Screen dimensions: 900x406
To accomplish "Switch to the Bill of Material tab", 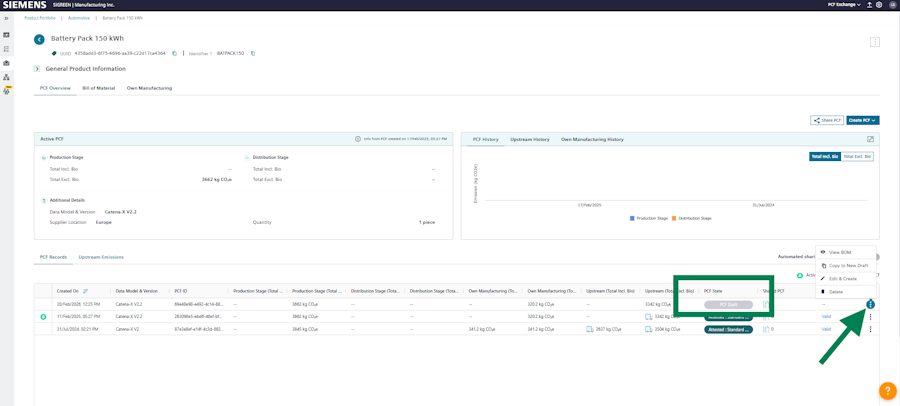I will (98, 88).
